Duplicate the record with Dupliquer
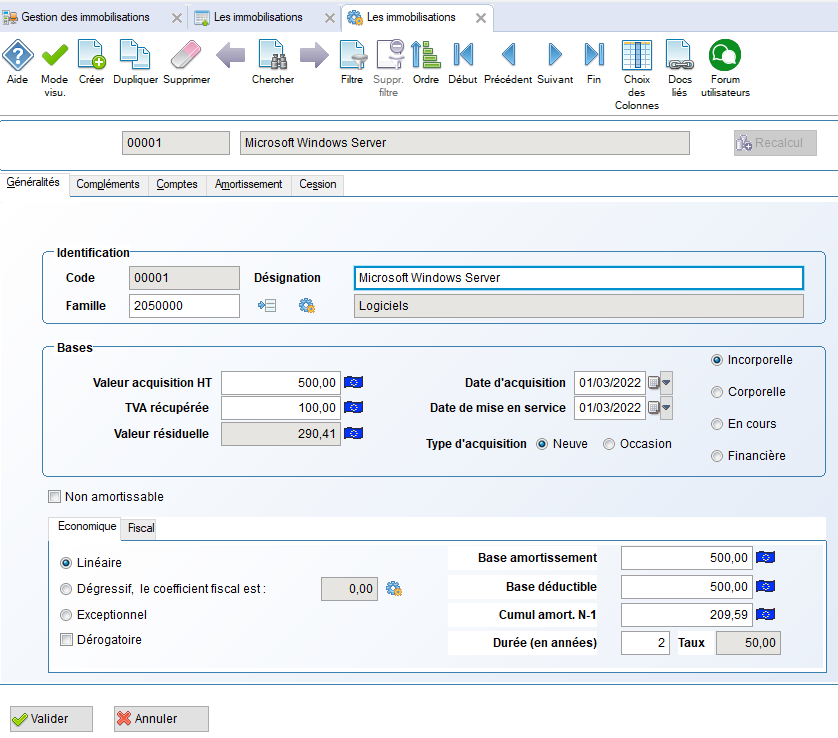 tap(135, 56)
